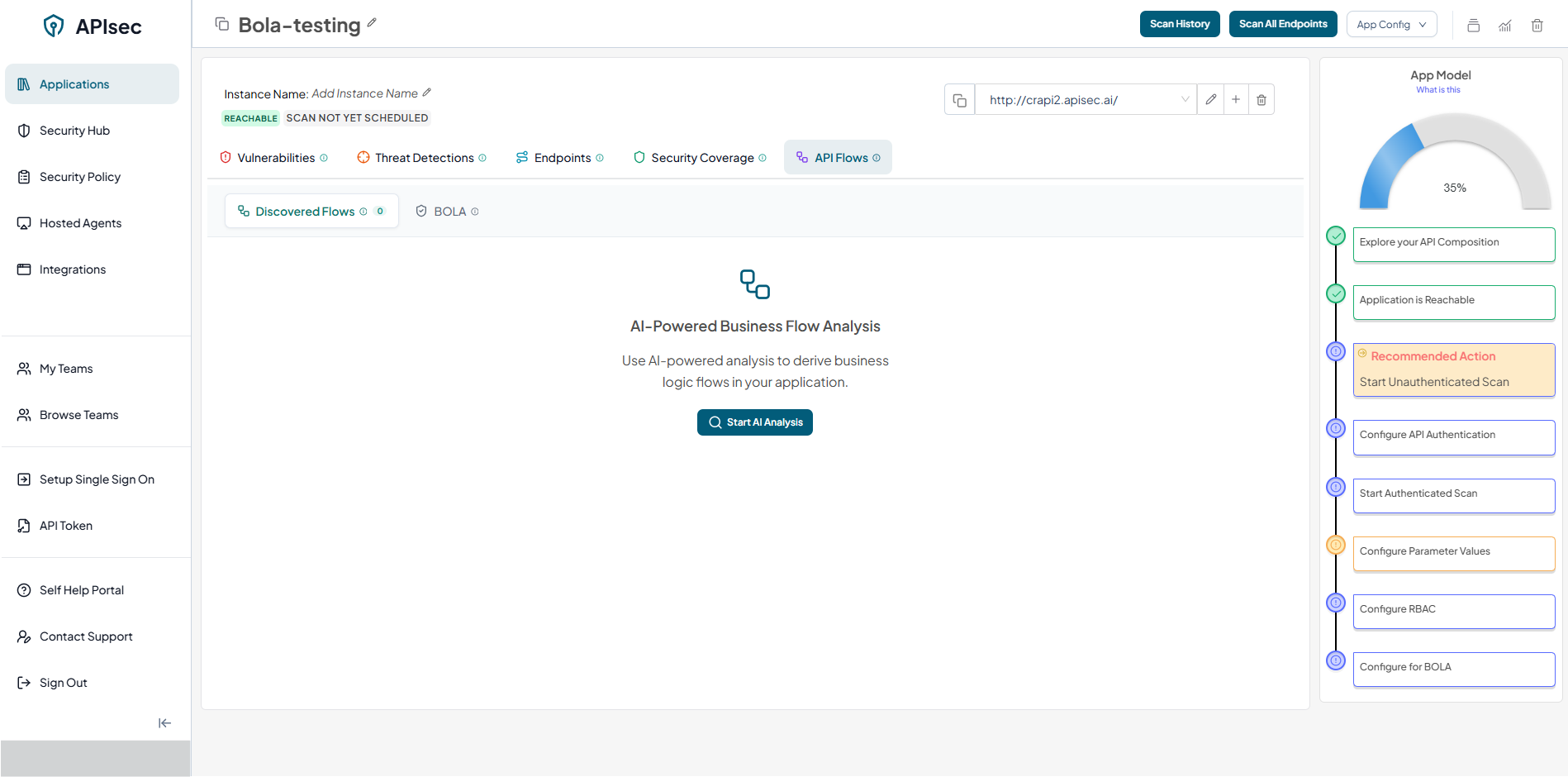This screenshot has height=777, width=1568.
Task: Delete the application via top-right trash icon
Action: 1537,26
